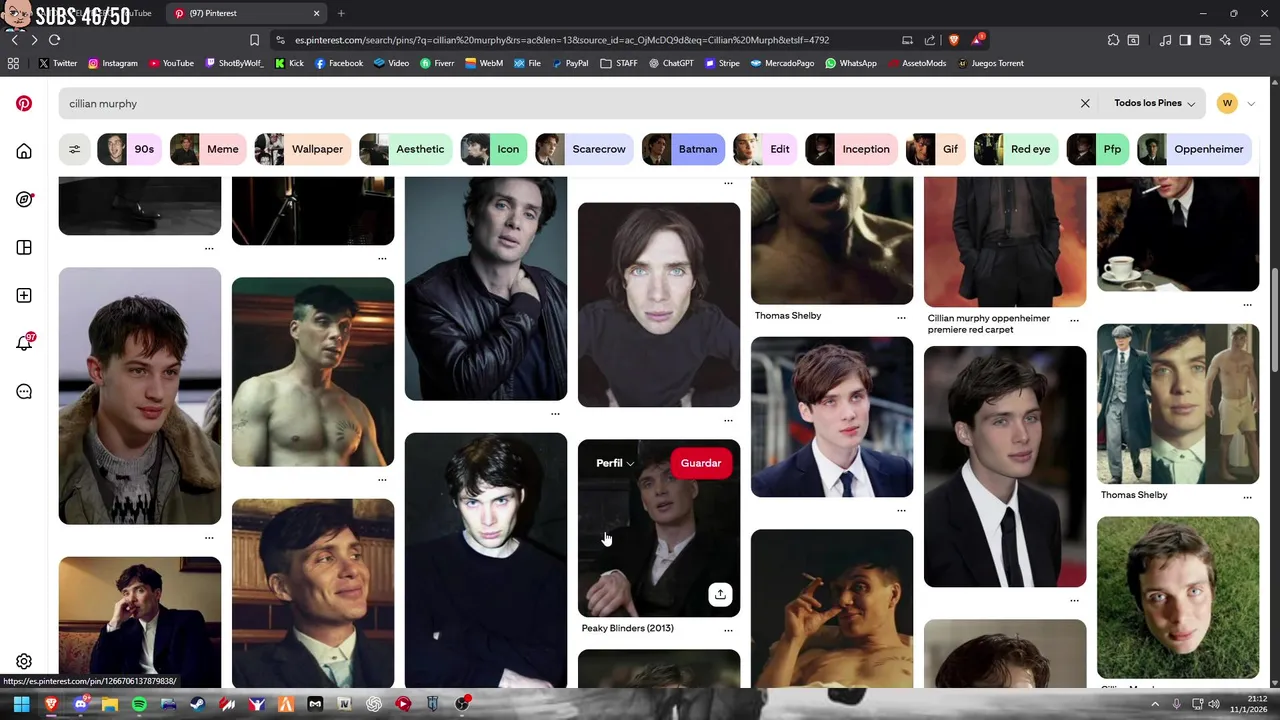Expand the Todos los Pines dropdown

1154,103
